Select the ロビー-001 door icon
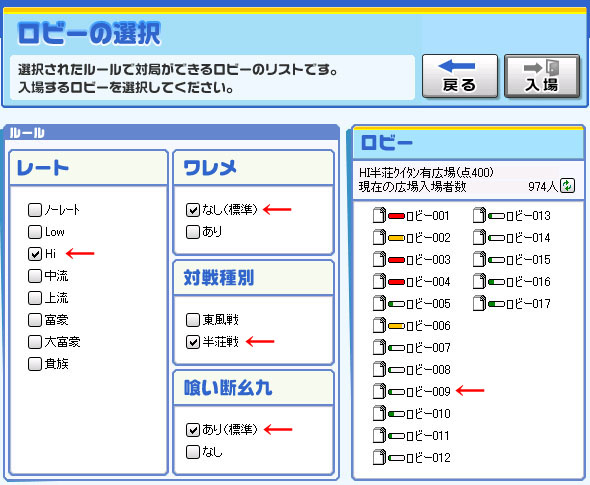The width and height of the screenshot is (590, 485). pos(379,215)
